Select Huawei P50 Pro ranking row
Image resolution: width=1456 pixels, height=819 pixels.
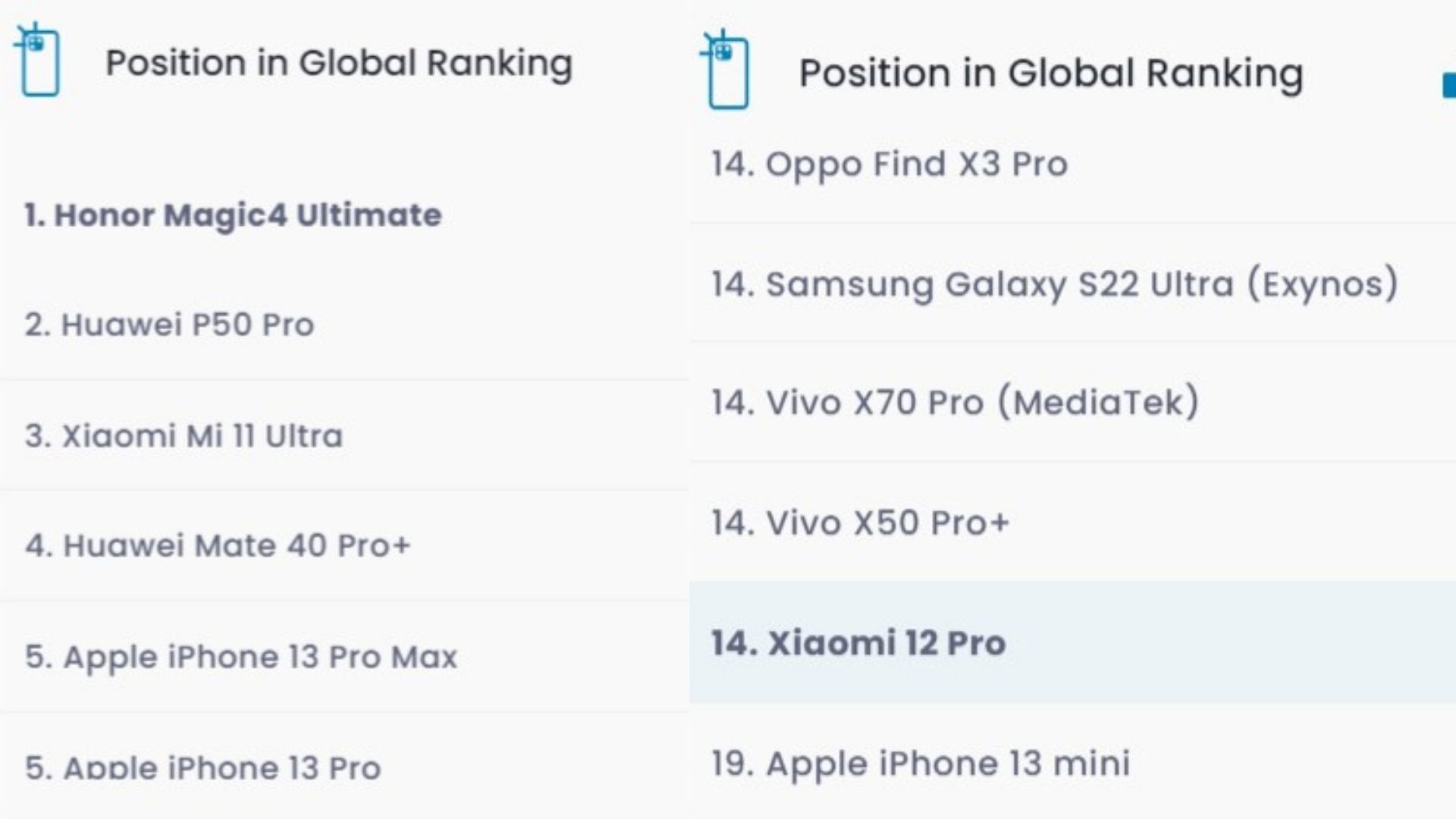pos(344,325)
